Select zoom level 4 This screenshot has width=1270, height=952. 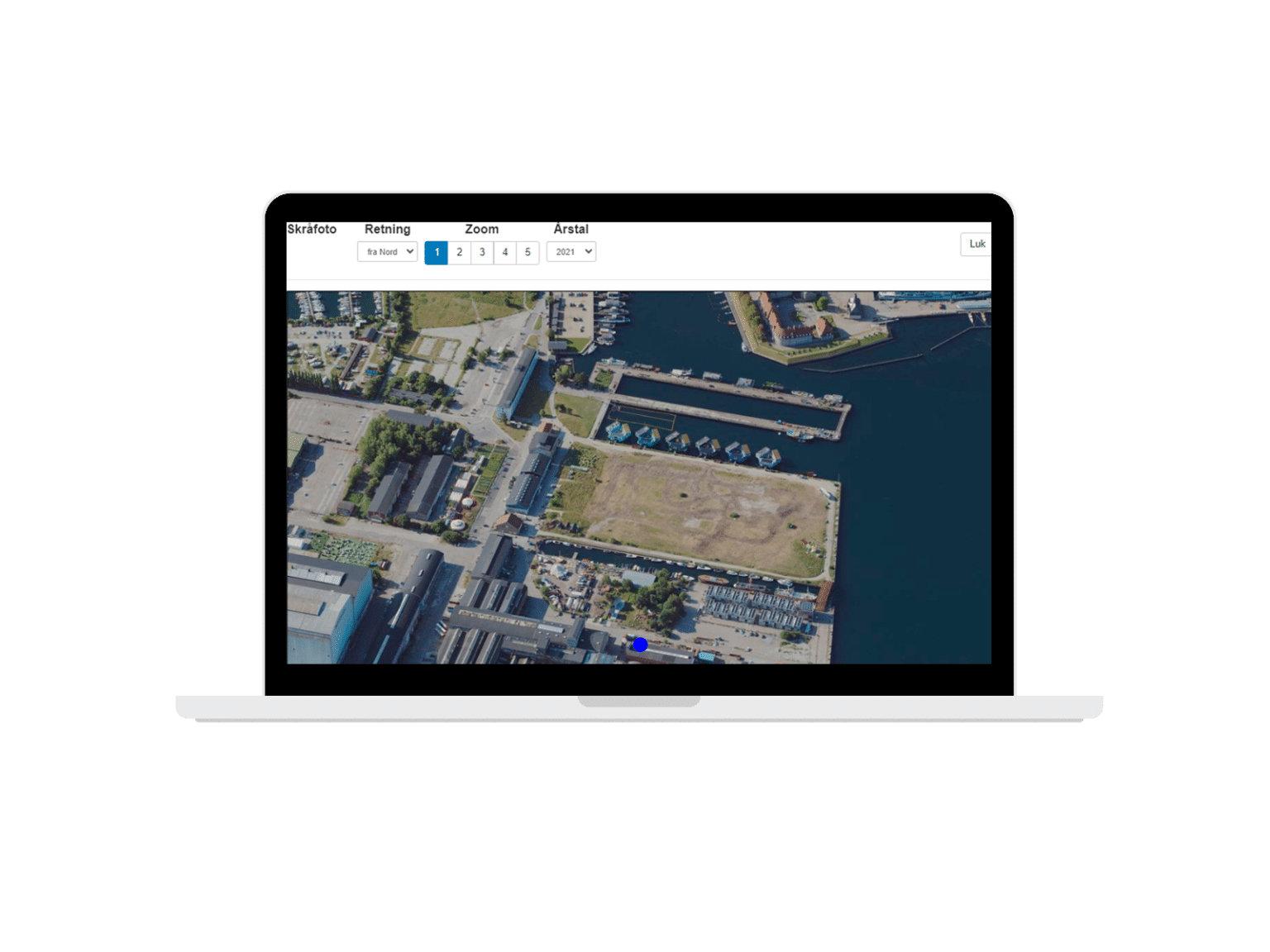click(504, 252)
